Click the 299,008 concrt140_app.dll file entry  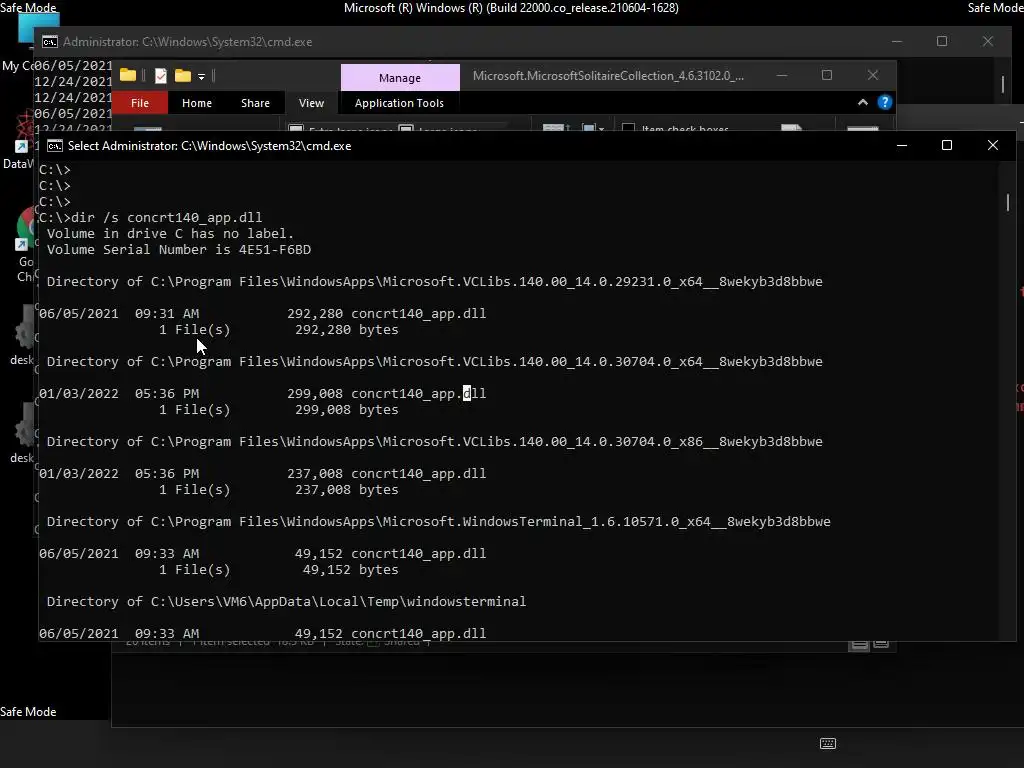click(x=263, y=394)
